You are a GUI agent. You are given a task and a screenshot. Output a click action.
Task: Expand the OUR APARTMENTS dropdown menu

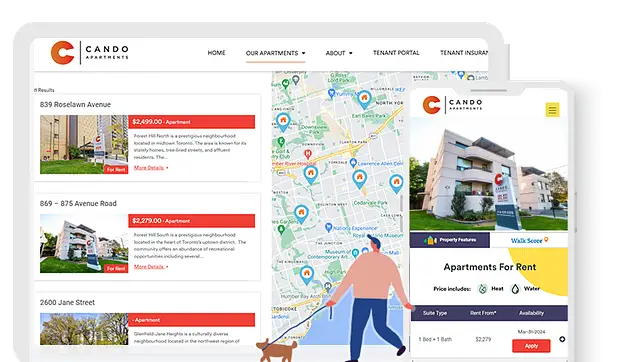point(275,53)
